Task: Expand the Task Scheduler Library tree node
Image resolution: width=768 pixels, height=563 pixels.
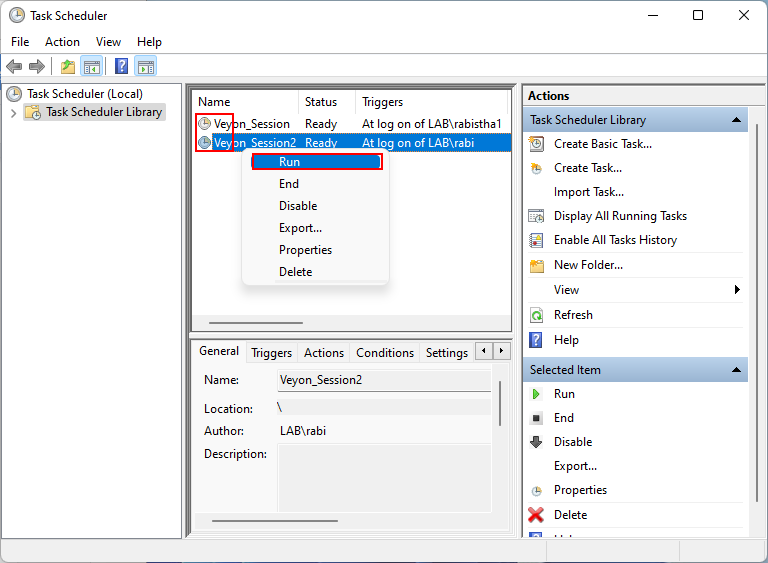Action: point(13,113)
